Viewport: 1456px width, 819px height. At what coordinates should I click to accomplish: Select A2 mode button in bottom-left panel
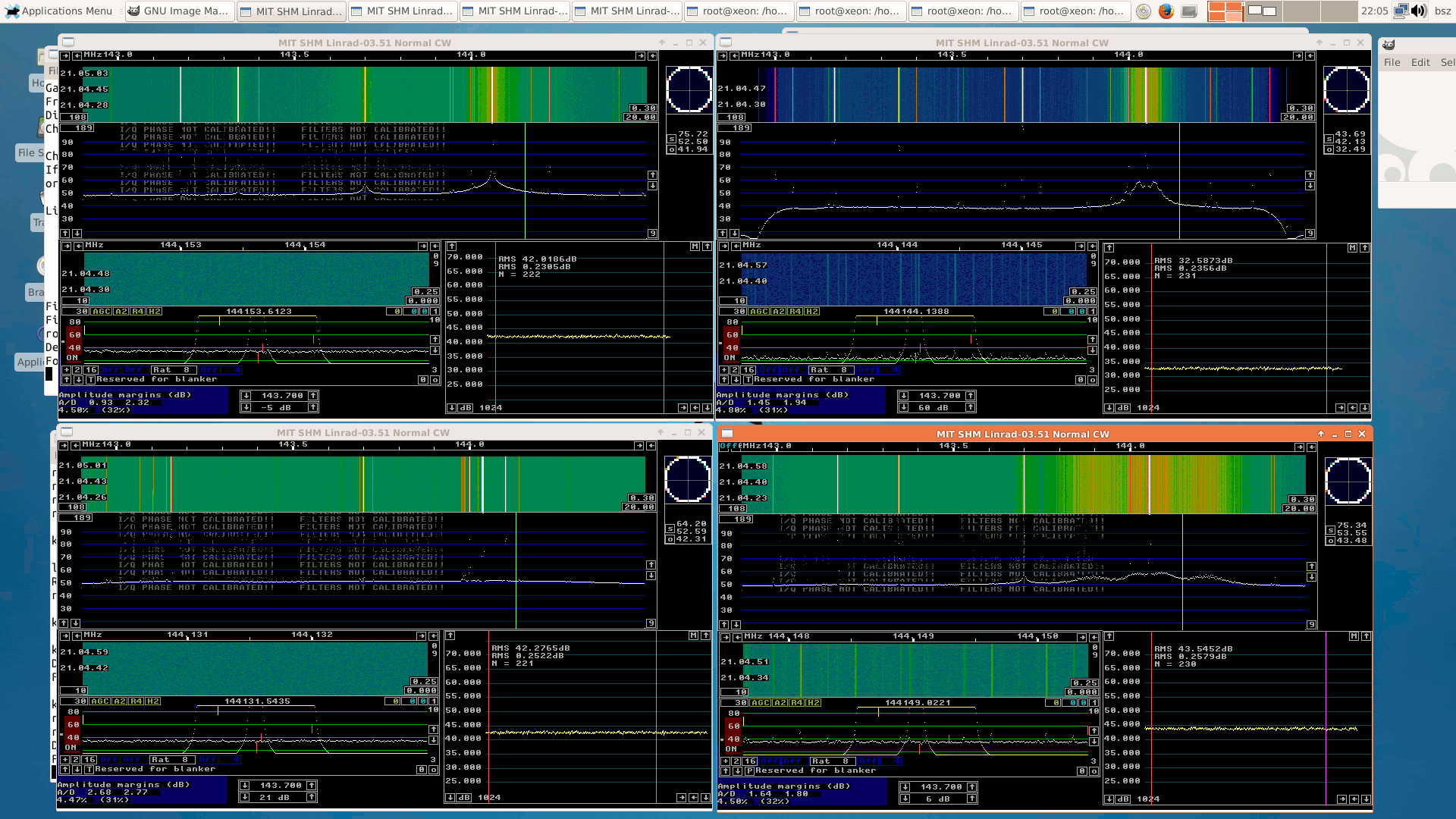tap(115, 701)
